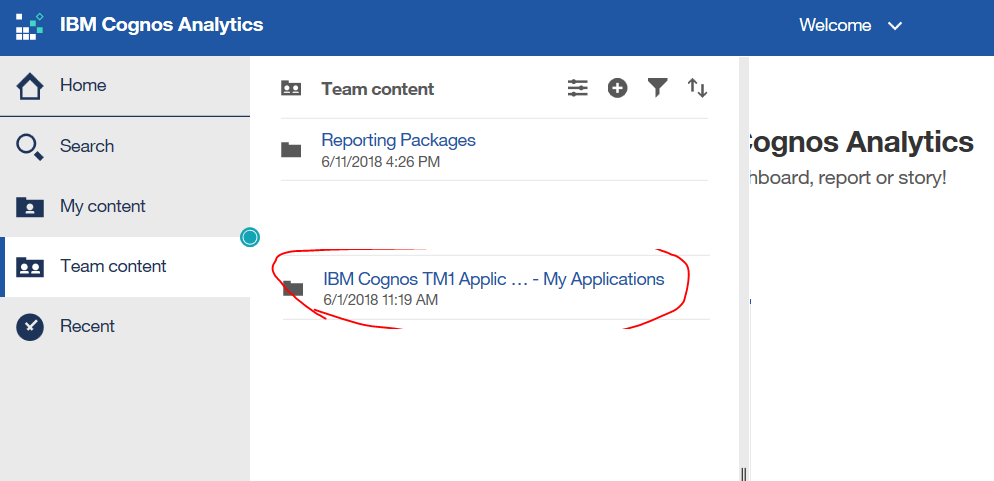
Task: Click the IBM Cognos Analytics logo icon
Action: [29, 26]
